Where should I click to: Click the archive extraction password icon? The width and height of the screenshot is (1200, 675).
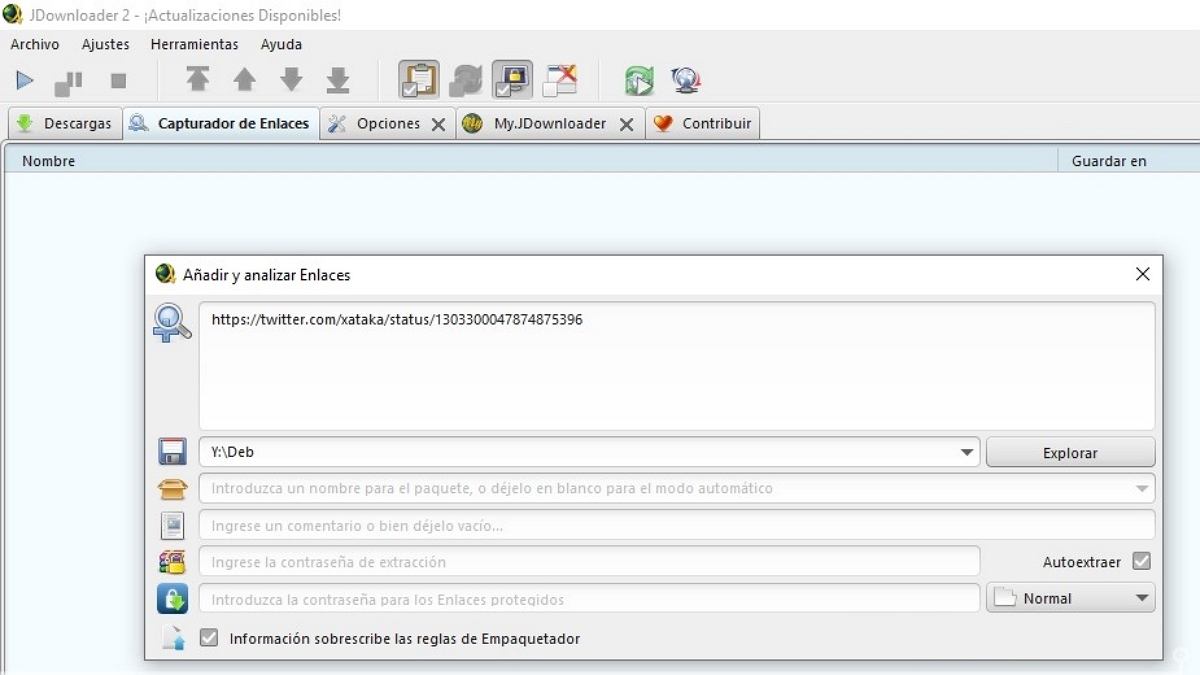click(173, 562)
